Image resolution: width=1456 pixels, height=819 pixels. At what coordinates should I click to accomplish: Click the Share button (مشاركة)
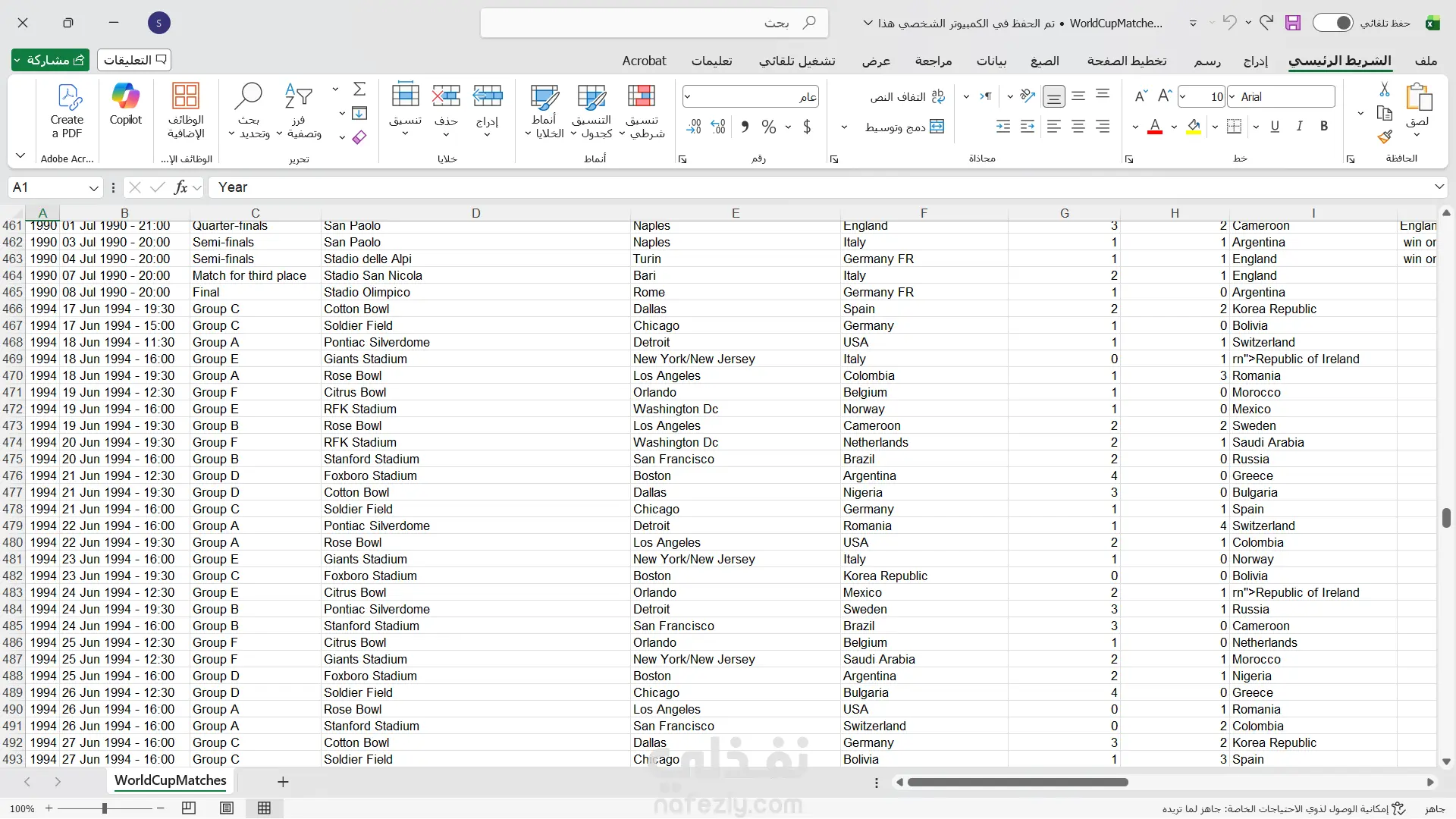click(x=51, y=60)
